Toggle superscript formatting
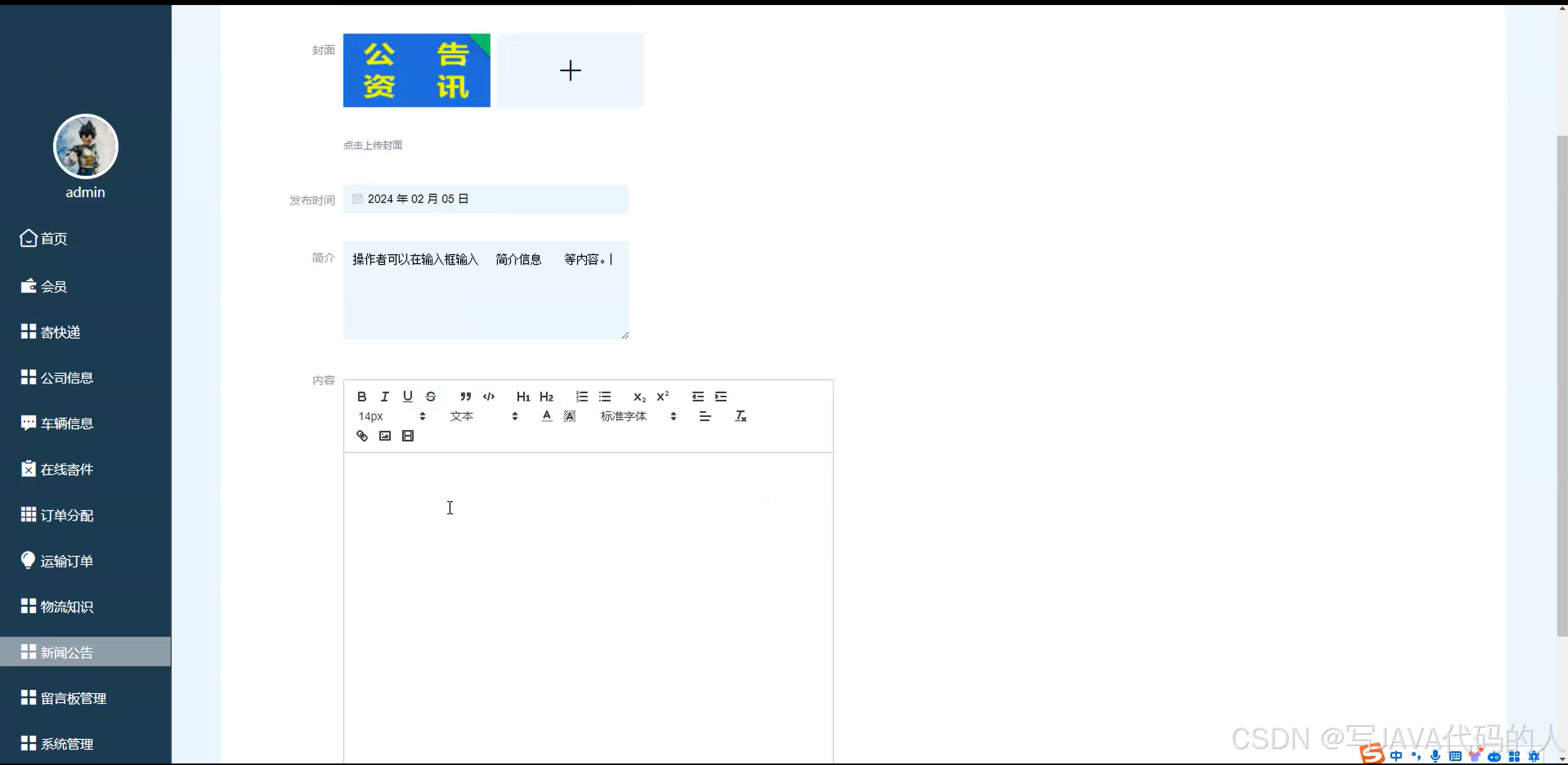 click(662, 396)
